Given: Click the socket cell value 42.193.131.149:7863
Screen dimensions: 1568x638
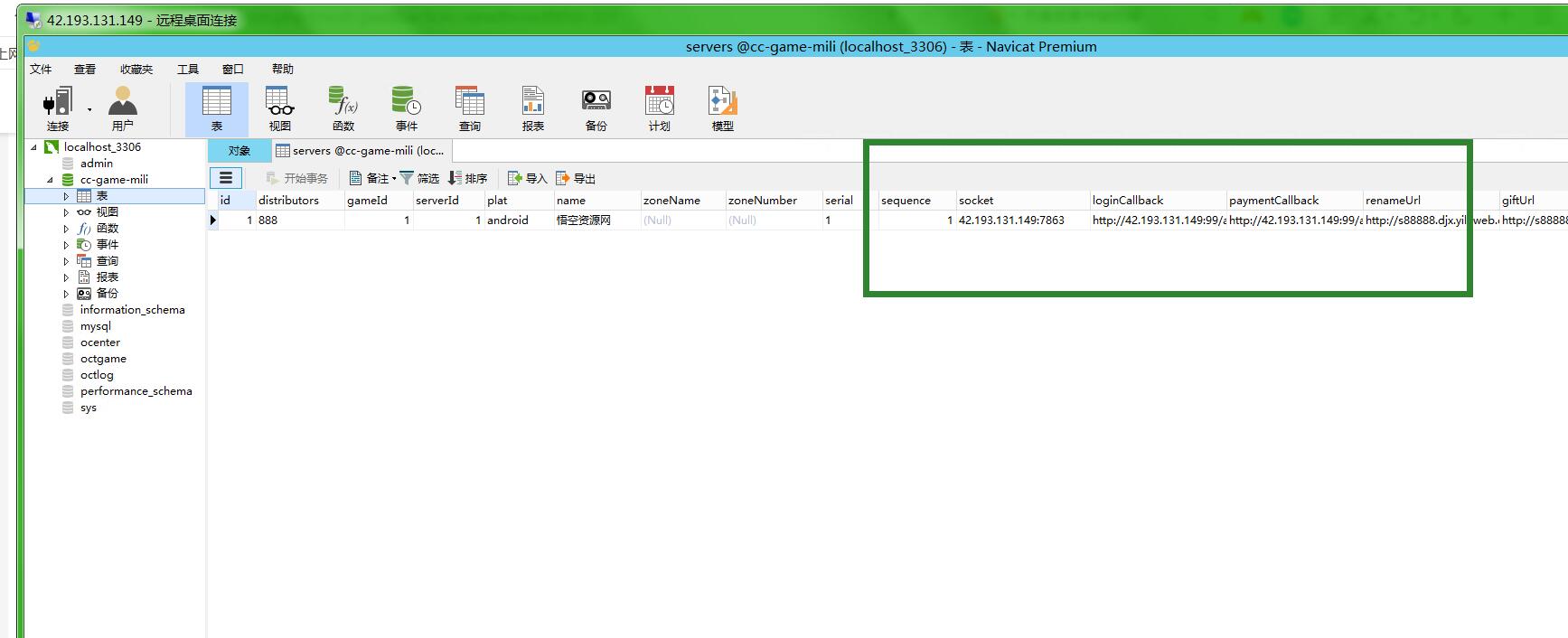Looking at the screenshot, I should pos(1011,220).
